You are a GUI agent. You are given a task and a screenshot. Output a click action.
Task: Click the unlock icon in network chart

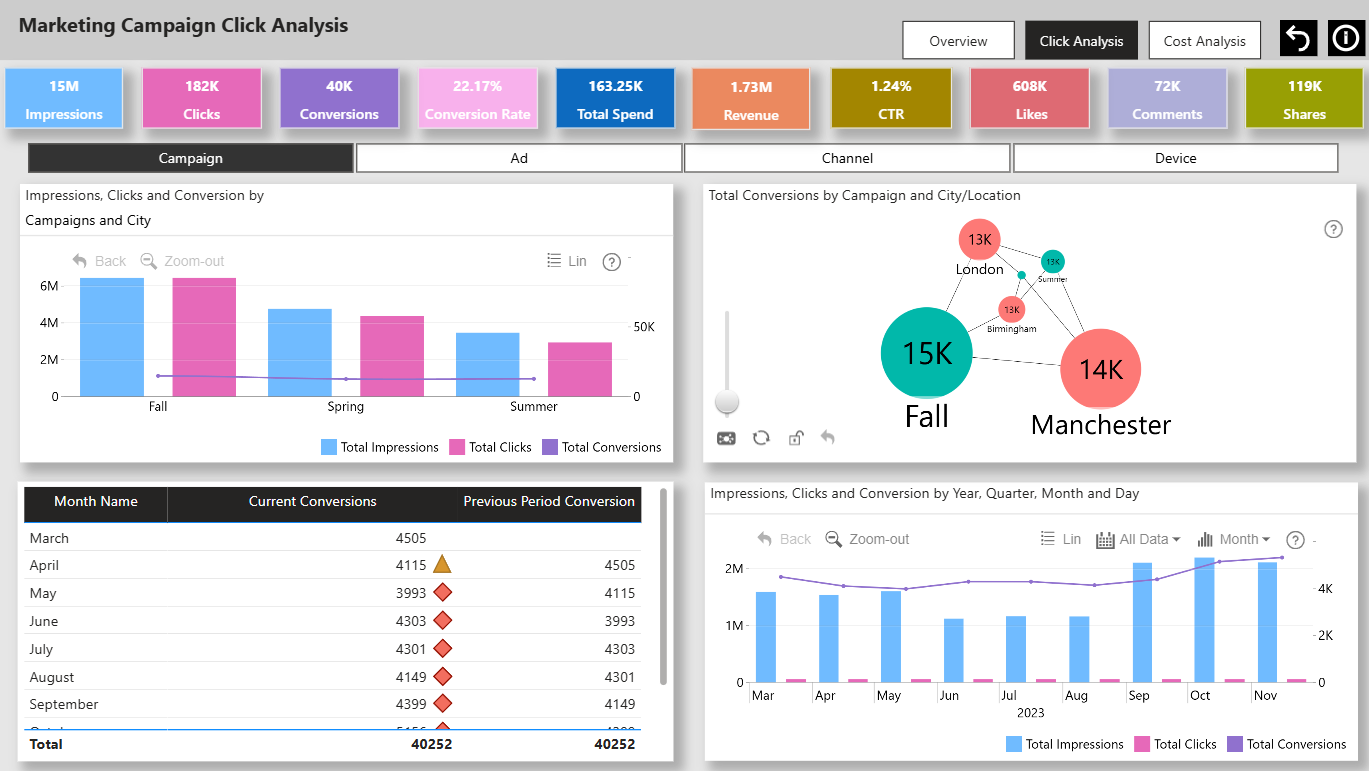tap(795, 438)
